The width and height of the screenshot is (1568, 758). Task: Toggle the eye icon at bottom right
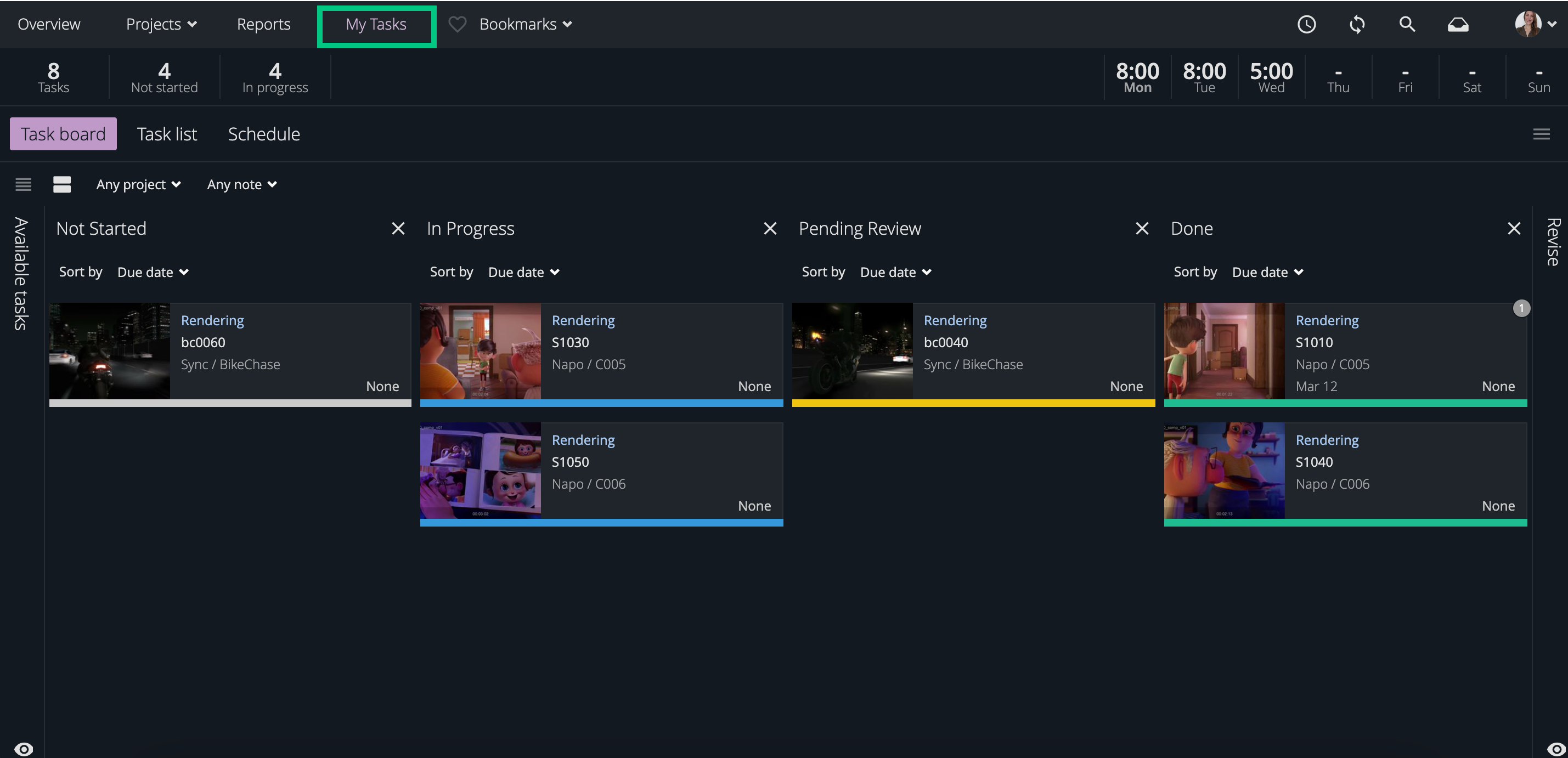point(1544,748)
